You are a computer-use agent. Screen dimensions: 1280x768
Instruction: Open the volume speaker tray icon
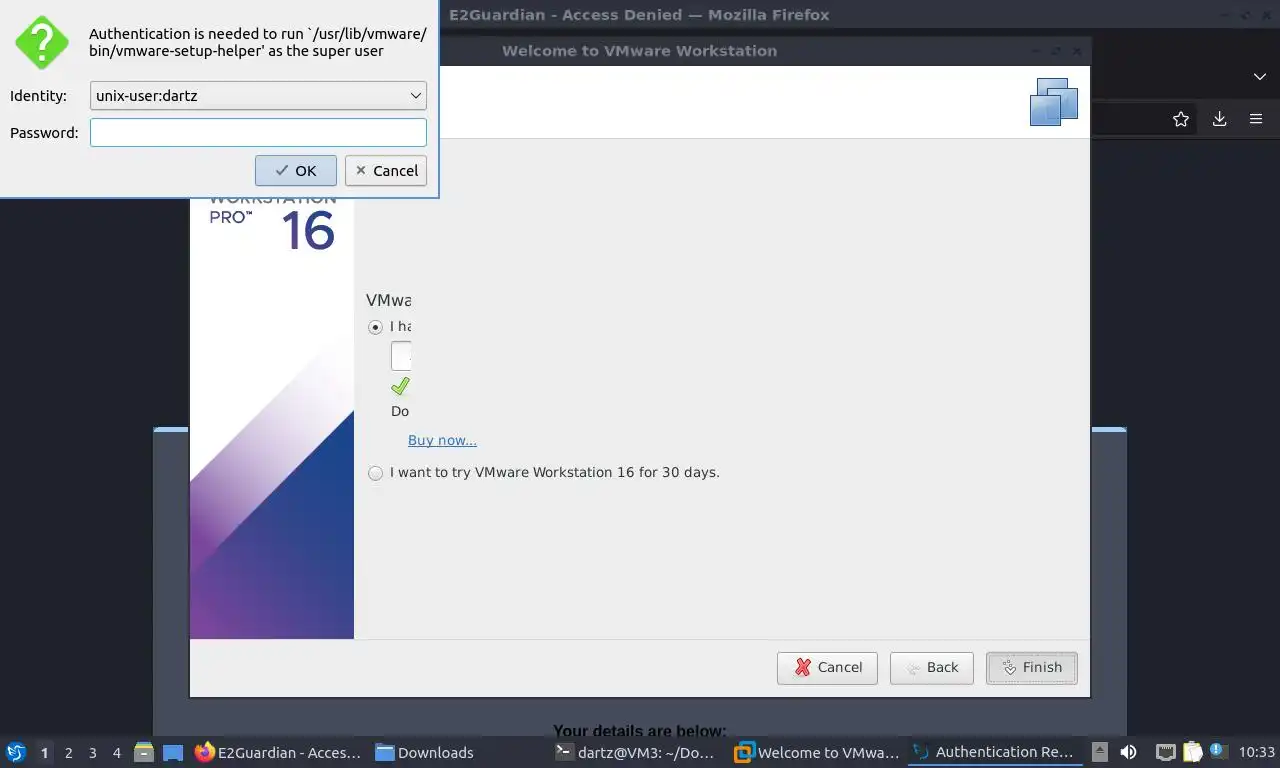click(1128, 752)
